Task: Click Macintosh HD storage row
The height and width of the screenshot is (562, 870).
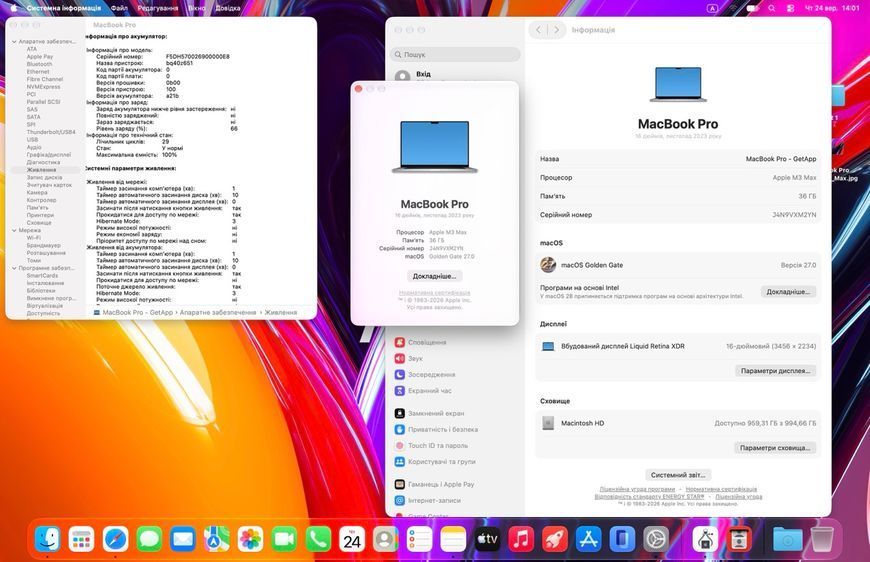Action: [678, 423]
